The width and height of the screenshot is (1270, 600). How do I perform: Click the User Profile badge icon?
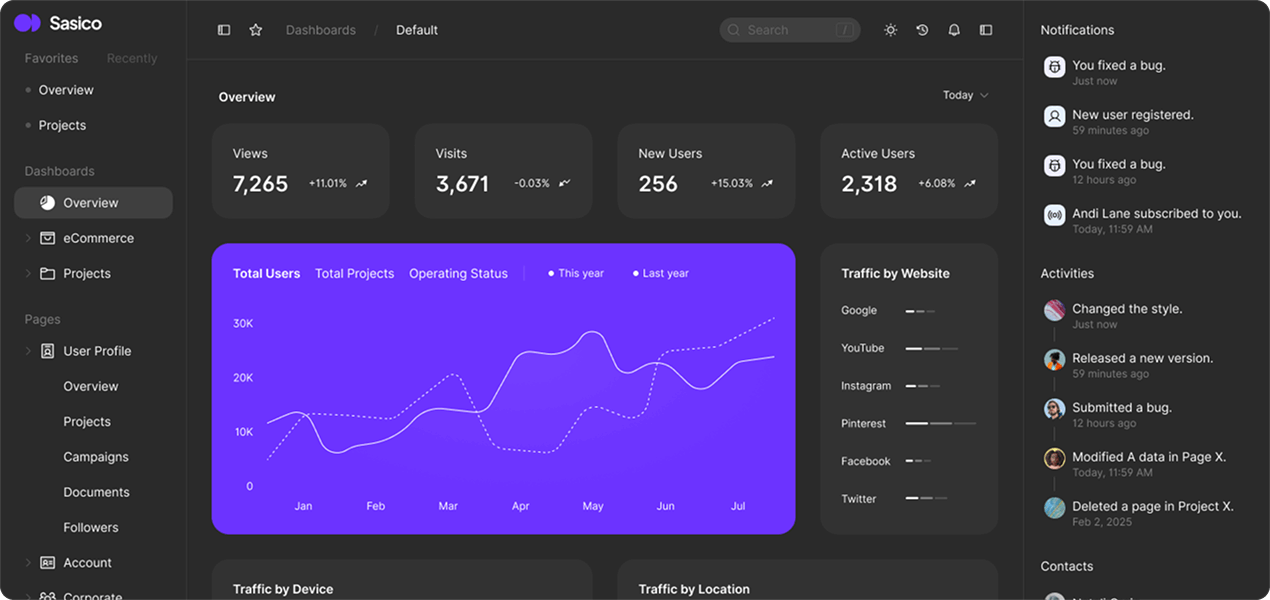(47, 351)
